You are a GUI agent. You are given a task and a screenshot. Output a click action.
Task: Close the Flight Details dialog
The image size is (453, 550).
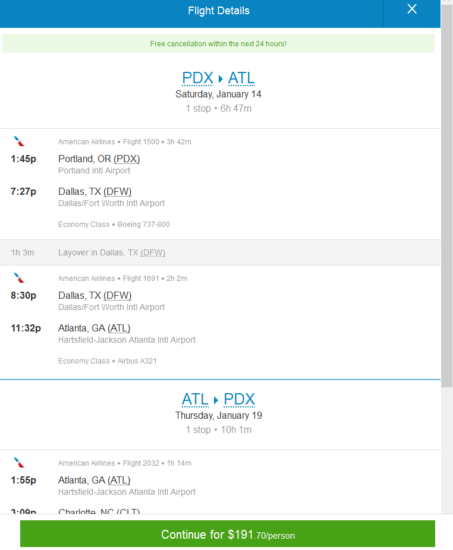click(412, 9)
